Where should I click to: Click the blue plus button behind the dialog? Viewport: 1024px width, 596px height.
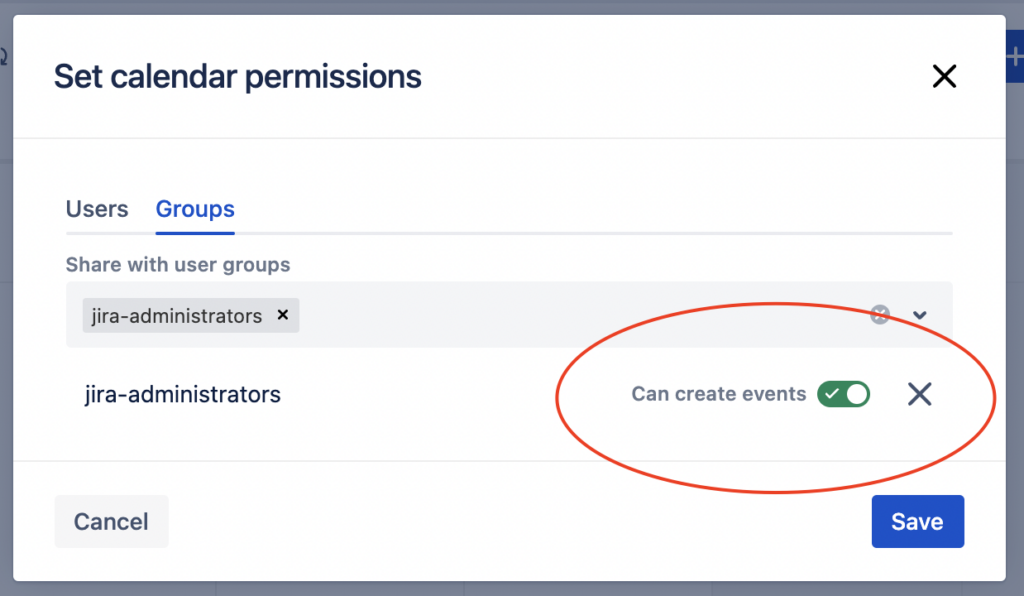click(x=1014, y=56)
